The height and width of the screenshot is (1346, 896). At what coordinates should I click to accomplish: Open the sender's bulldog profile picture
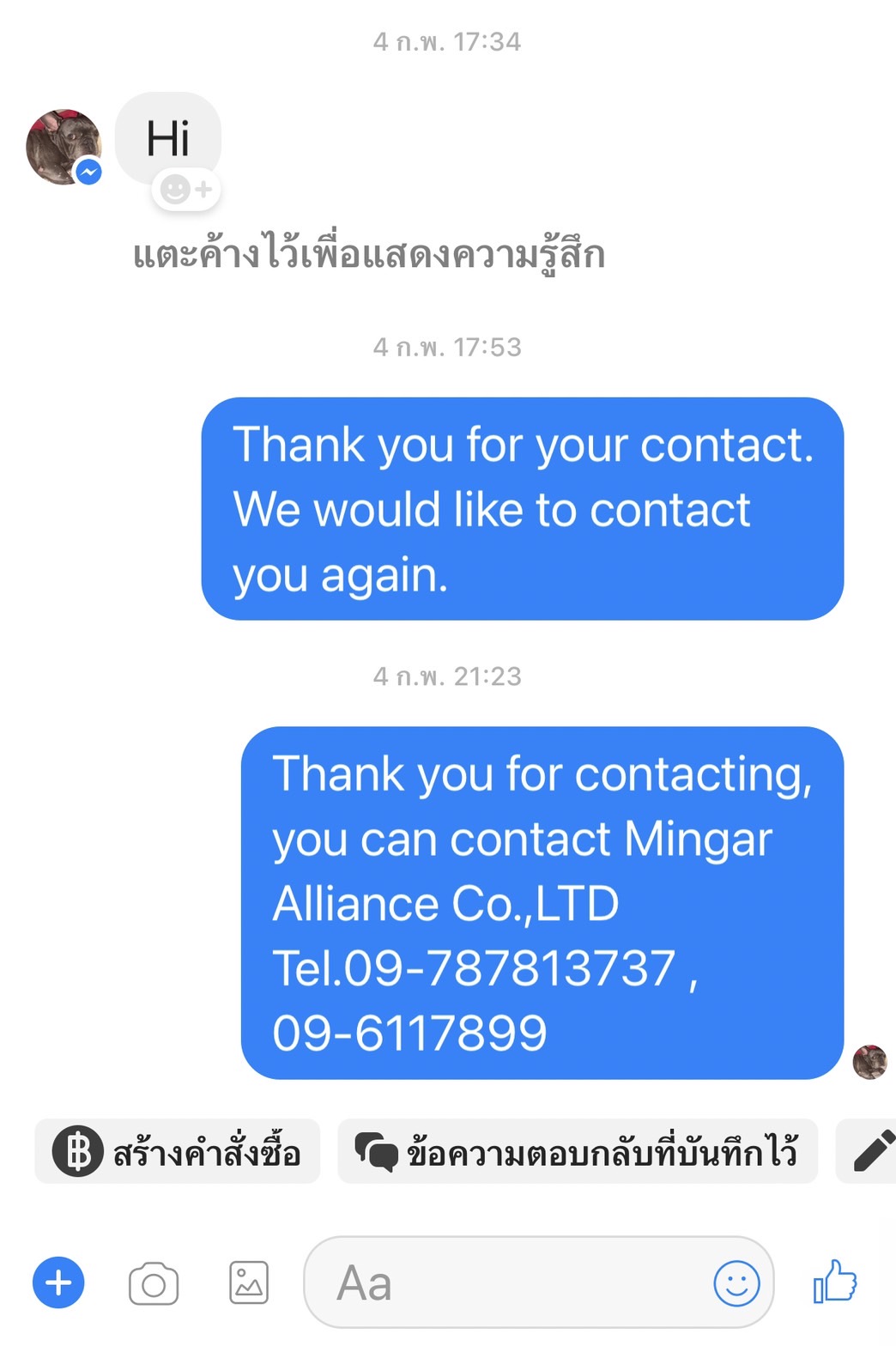63,147
